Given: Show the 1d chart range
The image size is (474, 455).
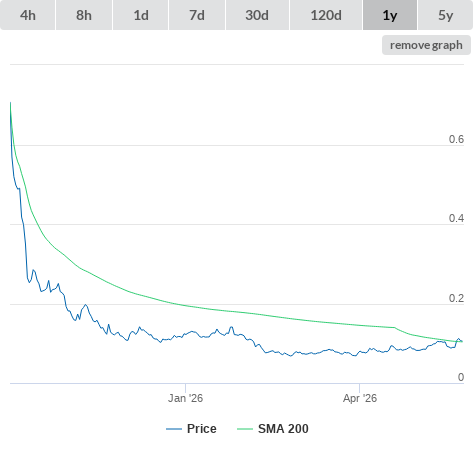Looking at the screenshot, I should 141,15.
